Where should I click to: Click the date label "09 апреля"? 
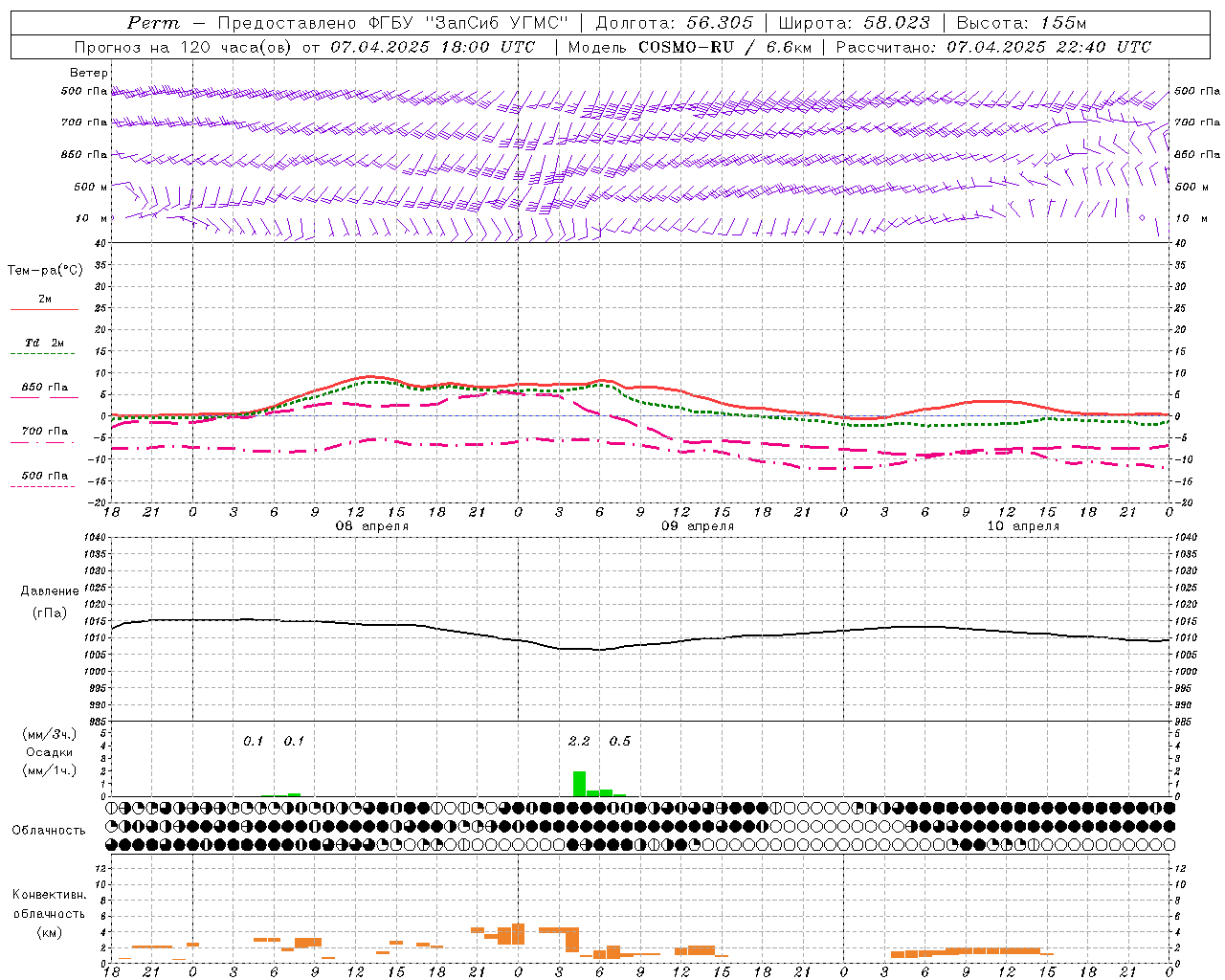(698, 526)
